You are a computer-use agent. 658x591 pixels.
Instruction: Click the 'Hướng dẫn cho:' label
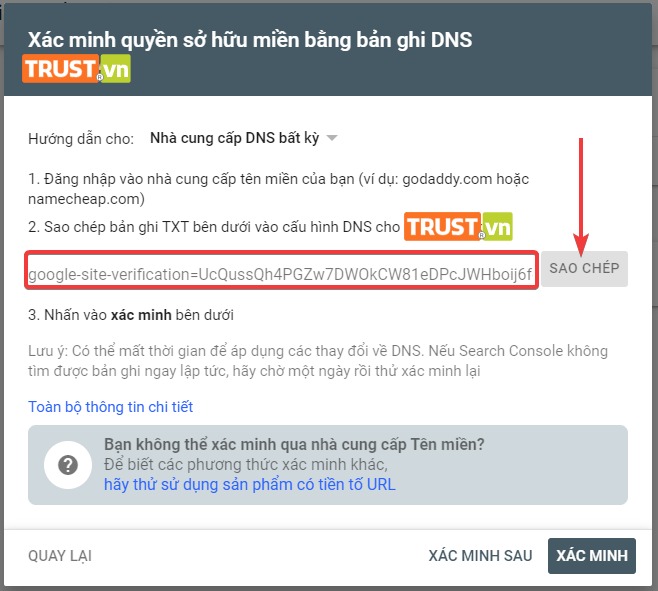point(81,139)
